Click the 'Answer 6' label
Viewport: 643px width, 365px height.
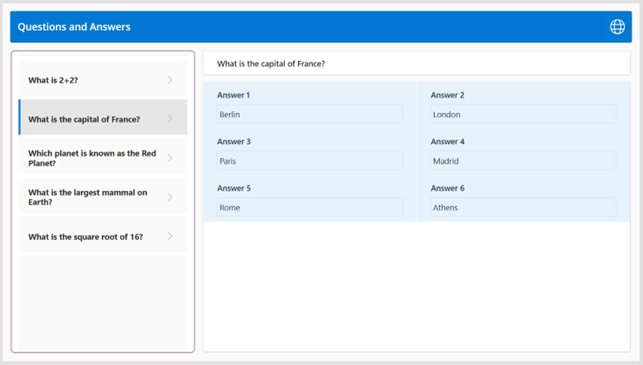pyautogui.click(x=447, y=188)
